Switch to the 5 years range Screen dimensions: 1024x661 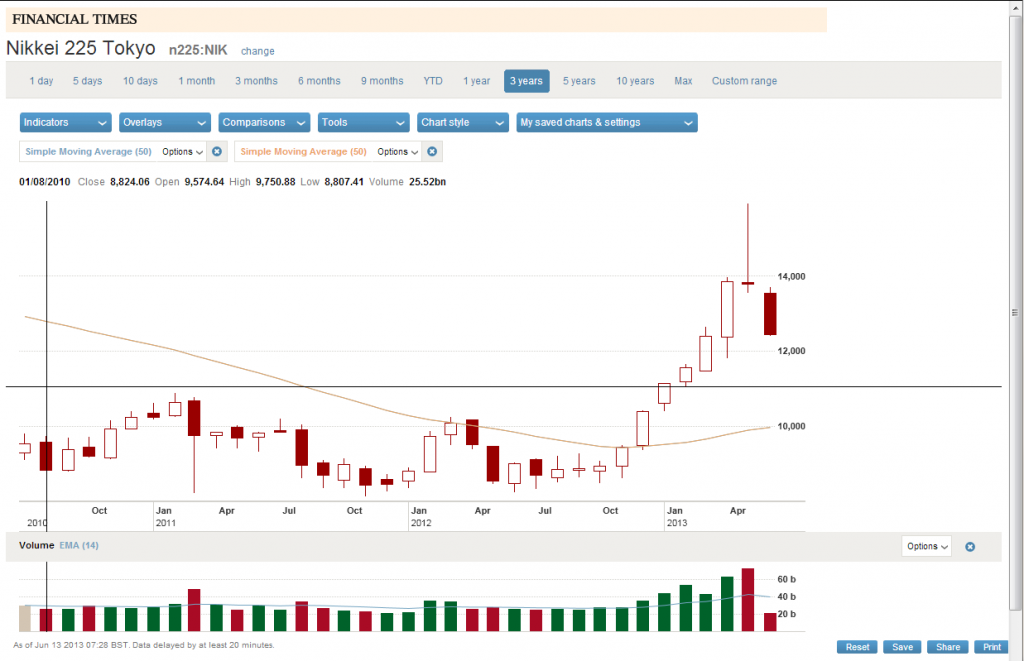point(579,81)
